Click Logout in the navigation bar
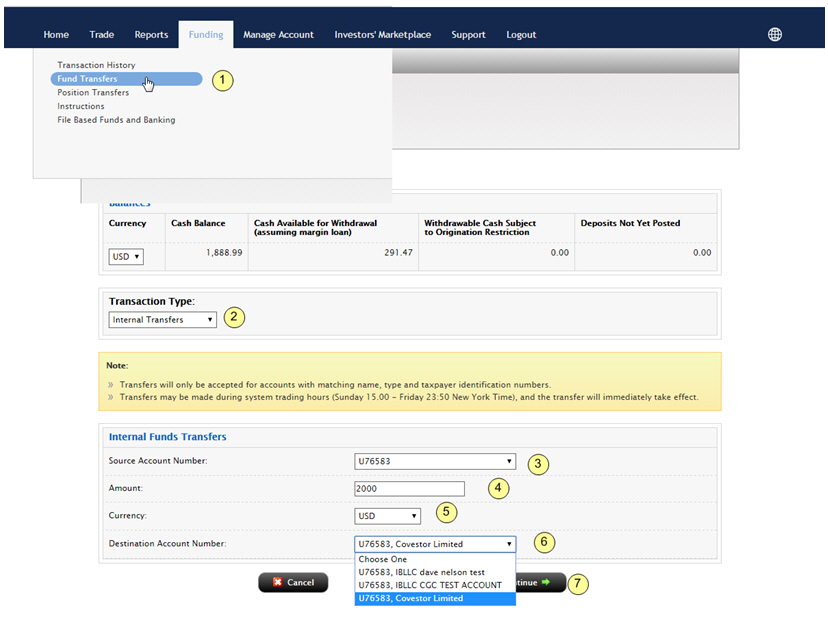The image size is (828, 633). [x=521, y=35]
